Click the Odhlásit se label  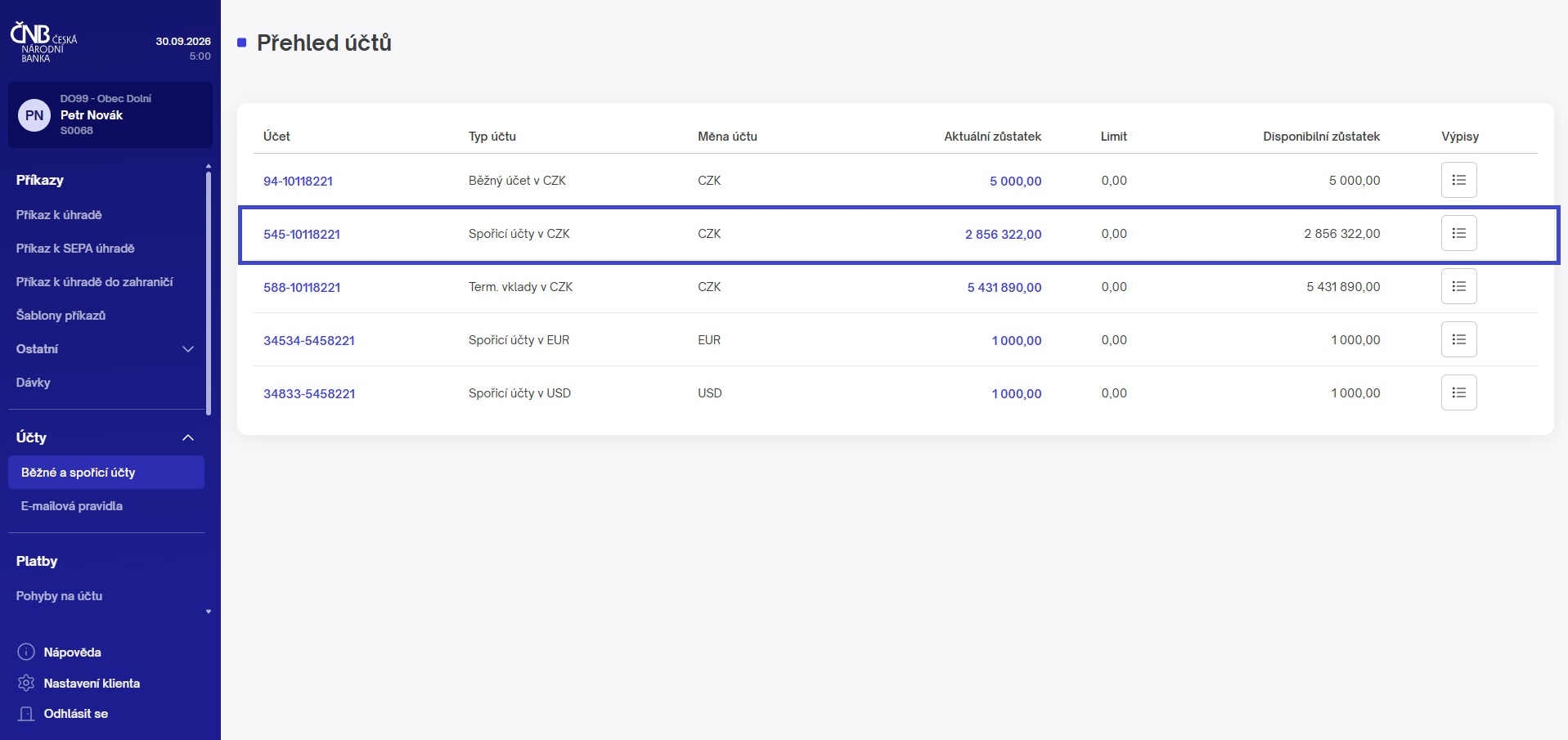click(76, 714)
